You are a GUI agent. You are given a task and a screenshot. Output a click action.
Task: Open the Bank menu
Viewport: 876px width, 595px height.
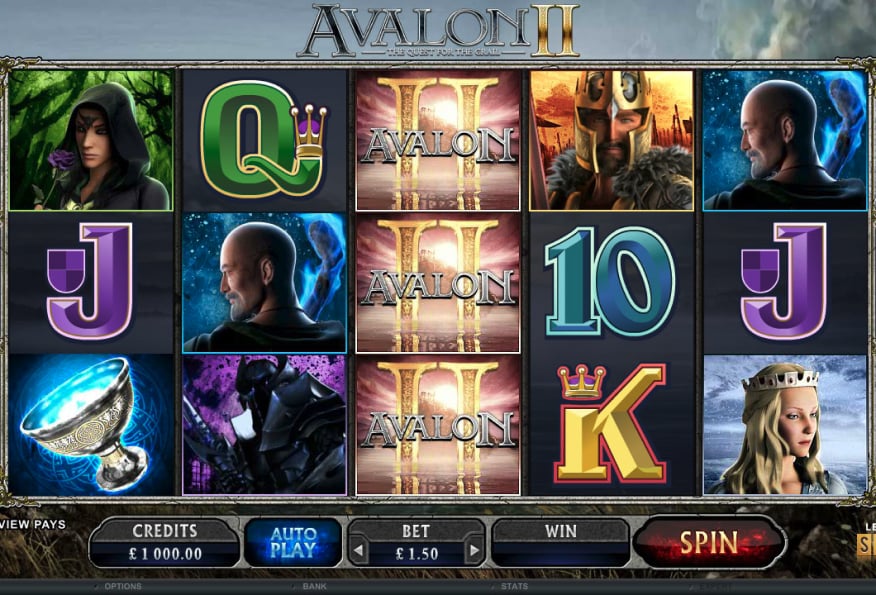315,587
